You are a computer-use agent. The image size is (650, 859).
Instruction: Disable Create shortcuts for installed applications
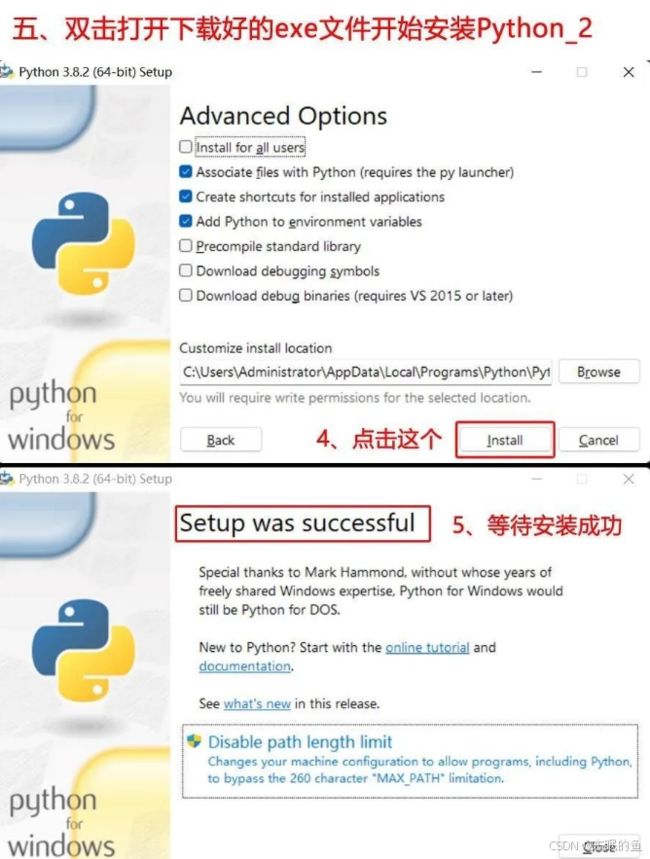coord(186,196)
